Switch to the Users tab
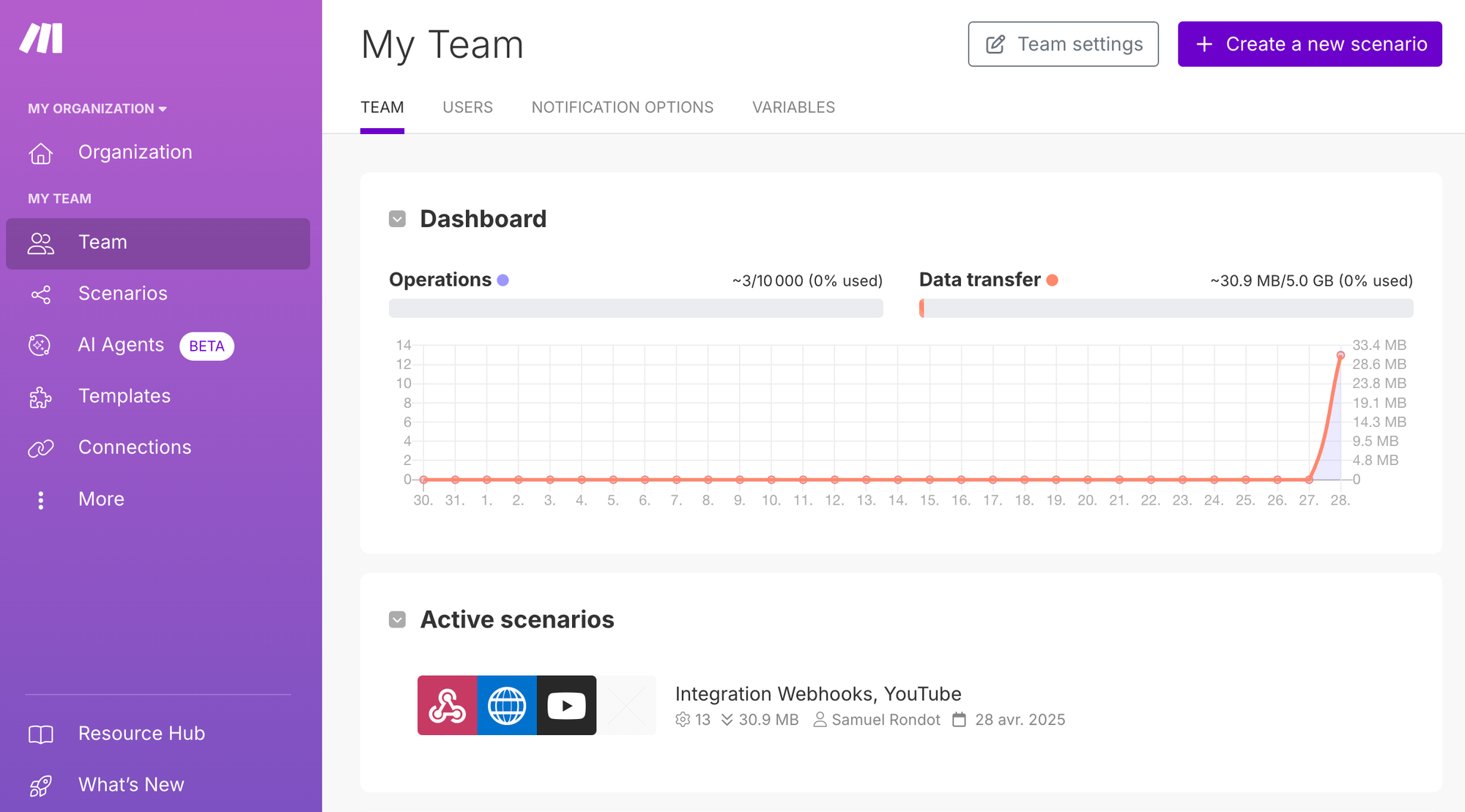Image resolution: width=1465 pixels, height=812 pixels. (467, 108)
